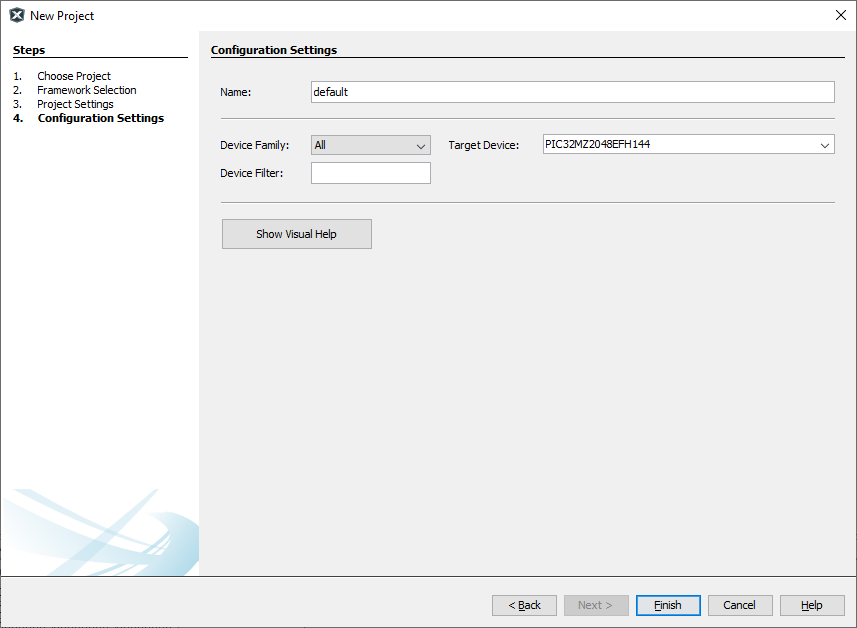Image resolution: width=857 pixels, height=628 pixels.
Task: Close the New Project dialog window
Action: [840, 15]
